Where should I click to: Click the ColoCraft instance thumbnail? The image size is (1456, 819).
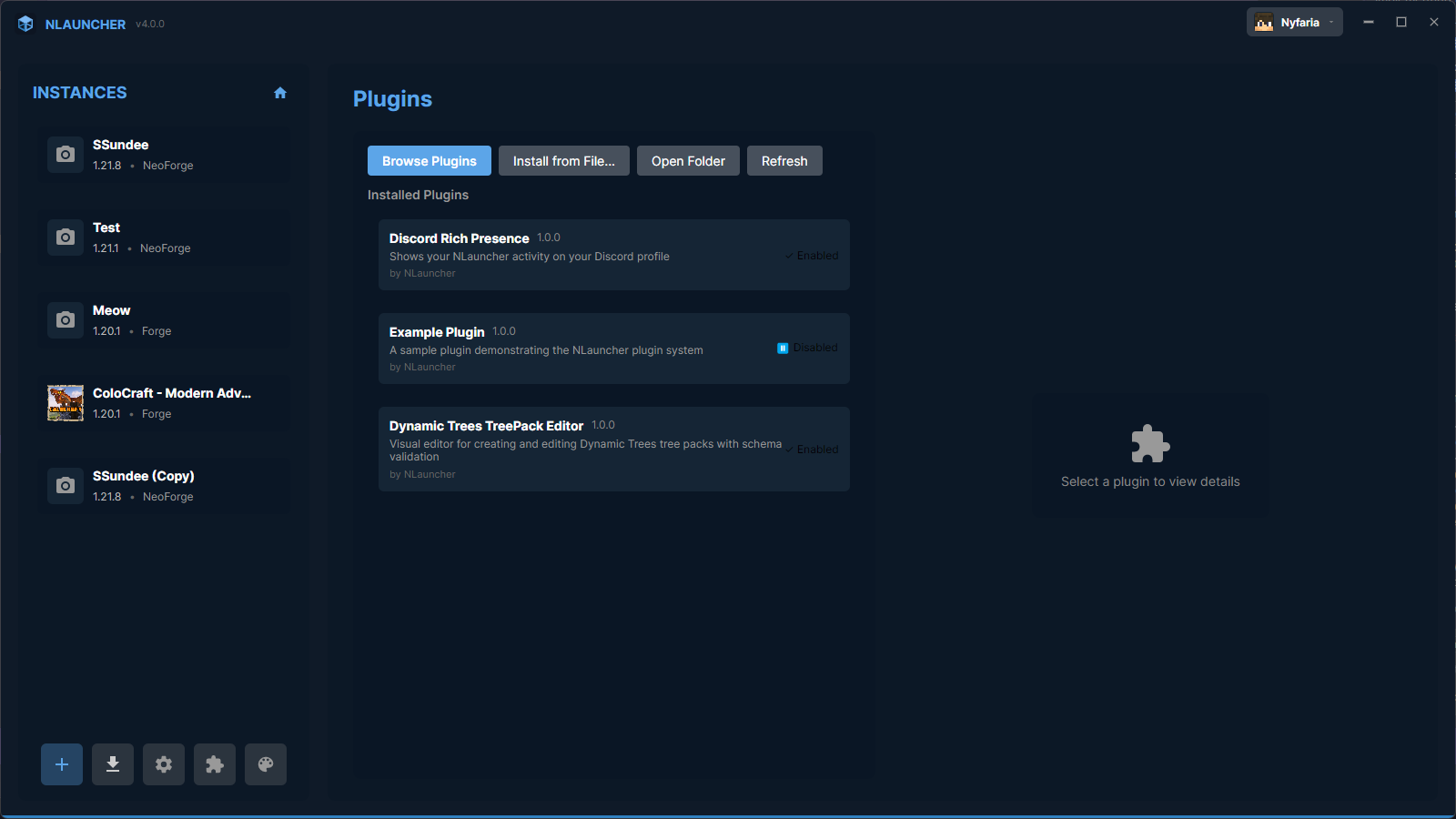[65, 403]
